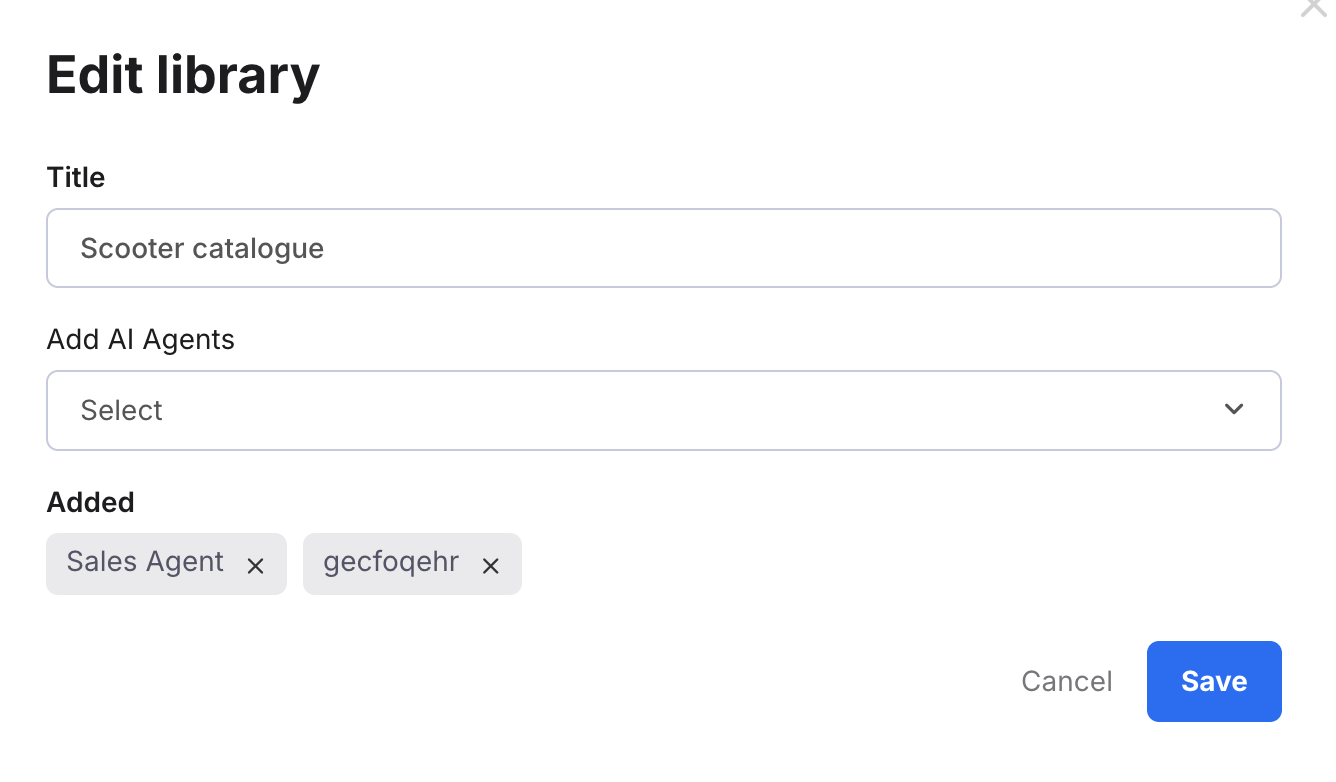Save the library changes
This screenshot has height=782, width=1336.
[x=1213, y=681]
